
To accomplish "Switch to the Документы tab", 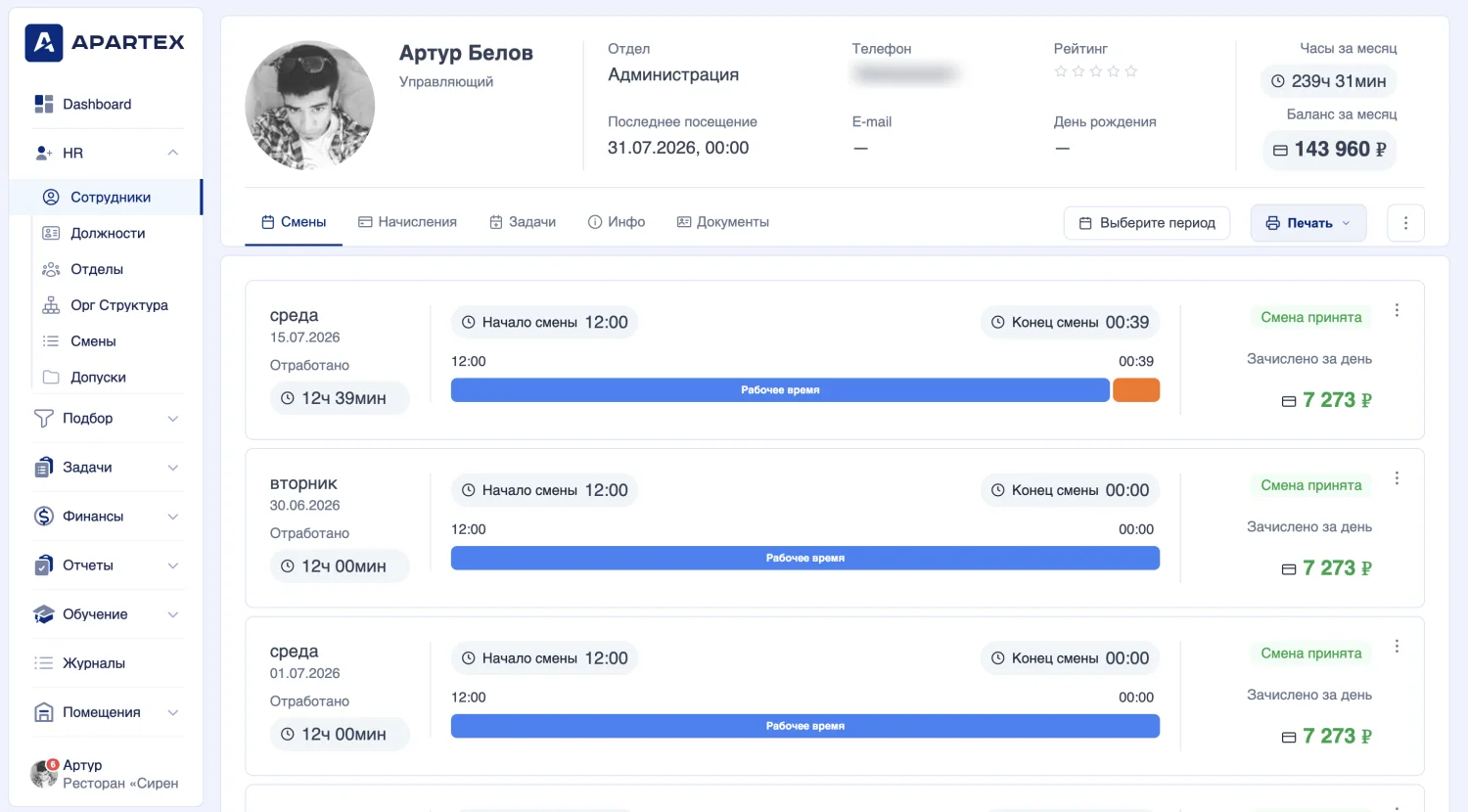I will click(x=723, y=222).
